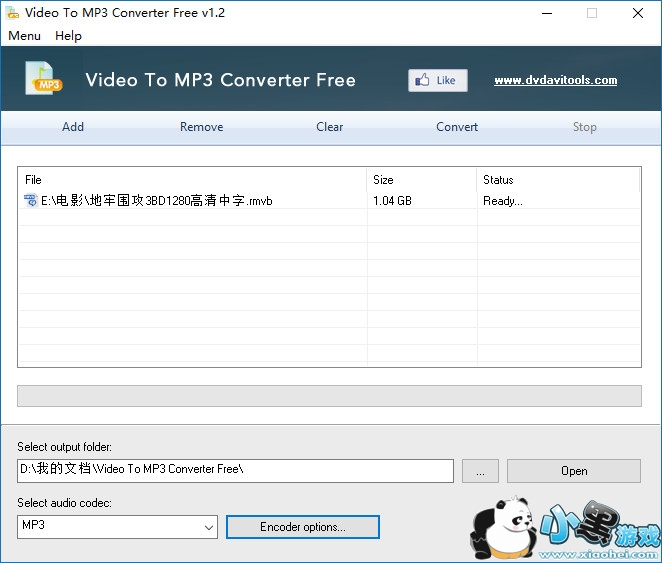The image size is (662, 563).
Task: Click the MP3 app logo in banner
Action: (x=43, y=78)
